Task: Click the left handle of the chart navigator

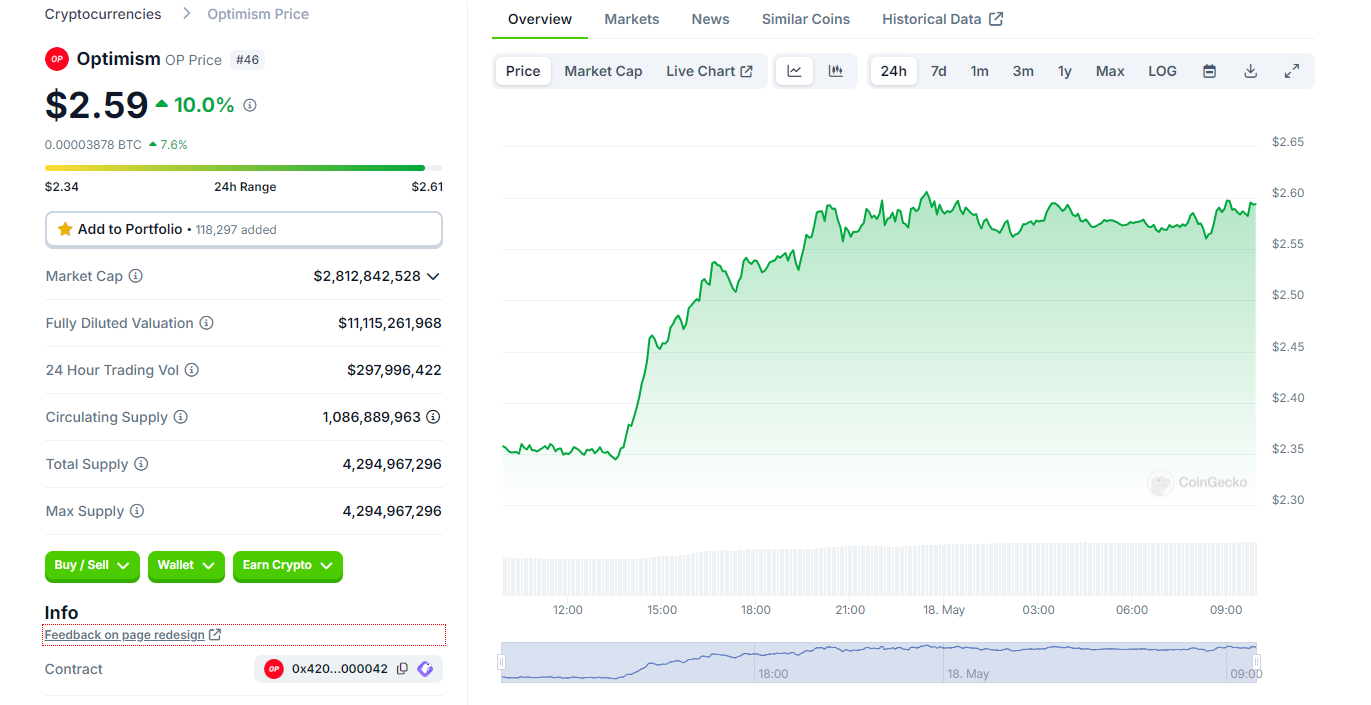Action: click(502, 662)
